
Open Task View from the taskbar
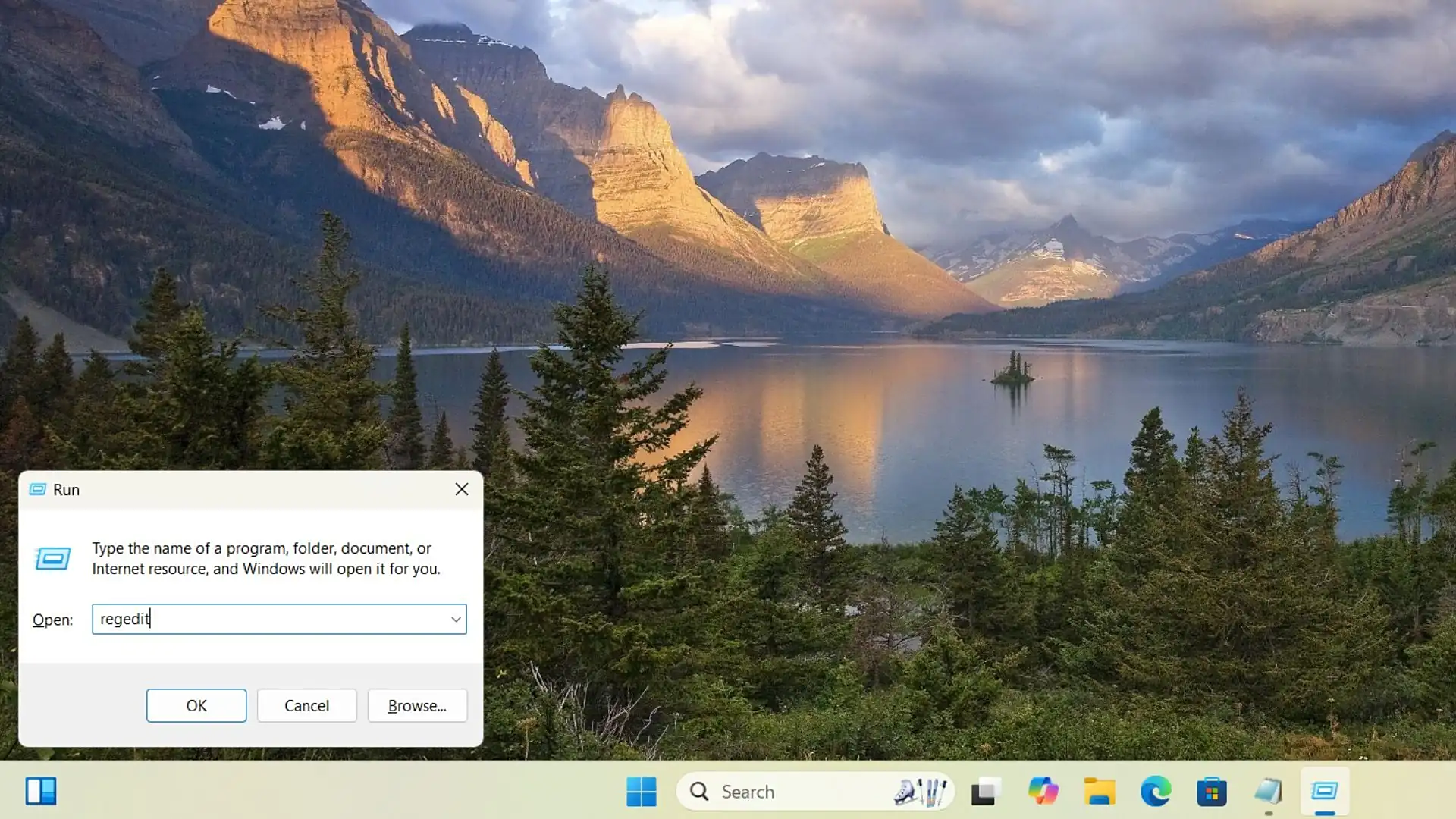[985, 792]
